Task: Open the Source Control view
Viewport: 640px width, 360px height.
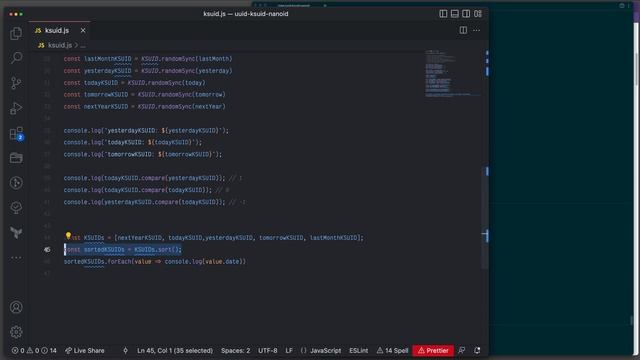Action: (16, 83)
